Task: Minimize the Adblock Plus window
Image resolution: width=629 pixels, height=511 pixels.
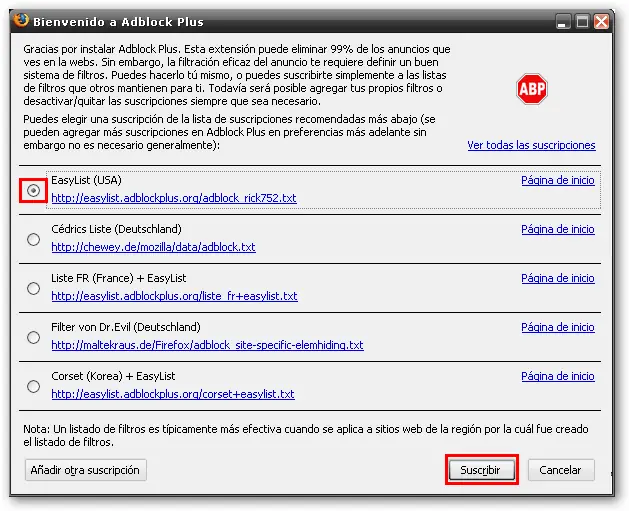Action: pos(563,21)
